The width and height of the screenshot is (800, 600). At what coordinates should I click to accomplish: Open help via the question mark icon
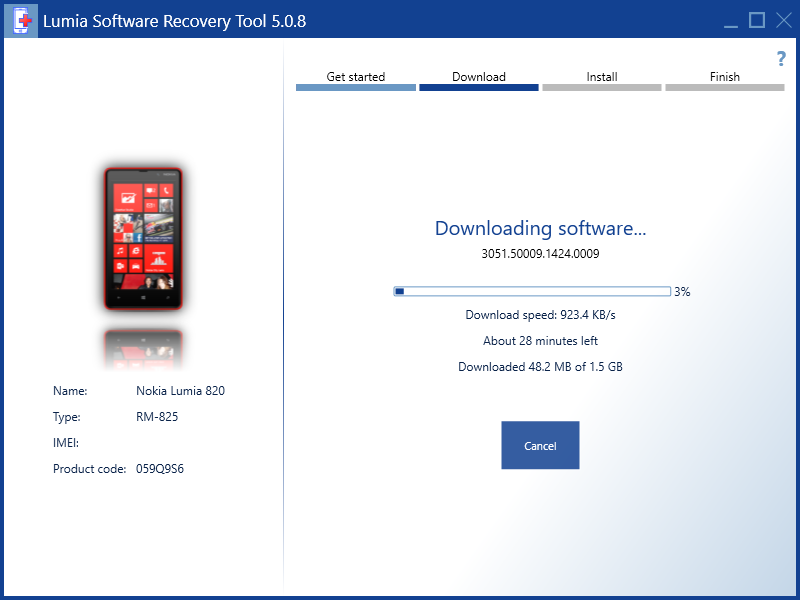tap(781, 59)
